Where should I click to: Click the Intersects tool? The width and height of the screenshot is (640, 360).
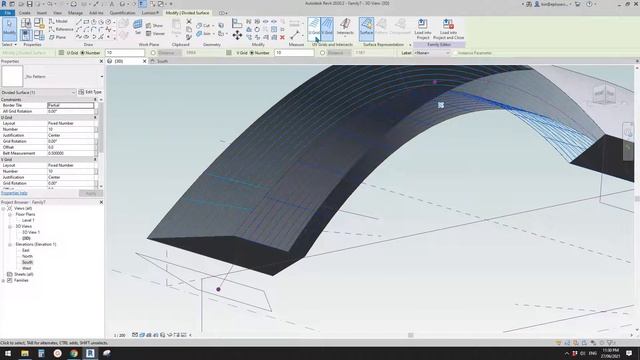pos(345,27)
